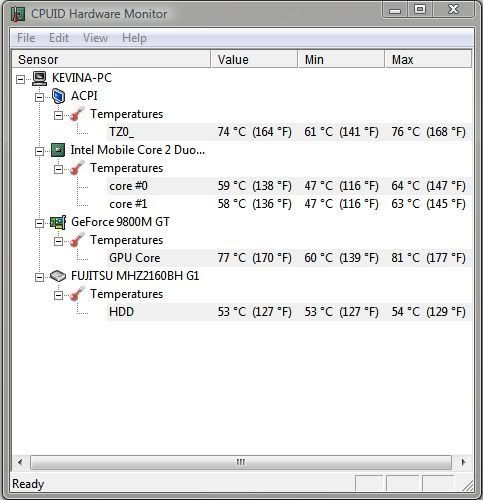
Task: Click the GeForce 9800M GT card icon
Action: (58, 222)
